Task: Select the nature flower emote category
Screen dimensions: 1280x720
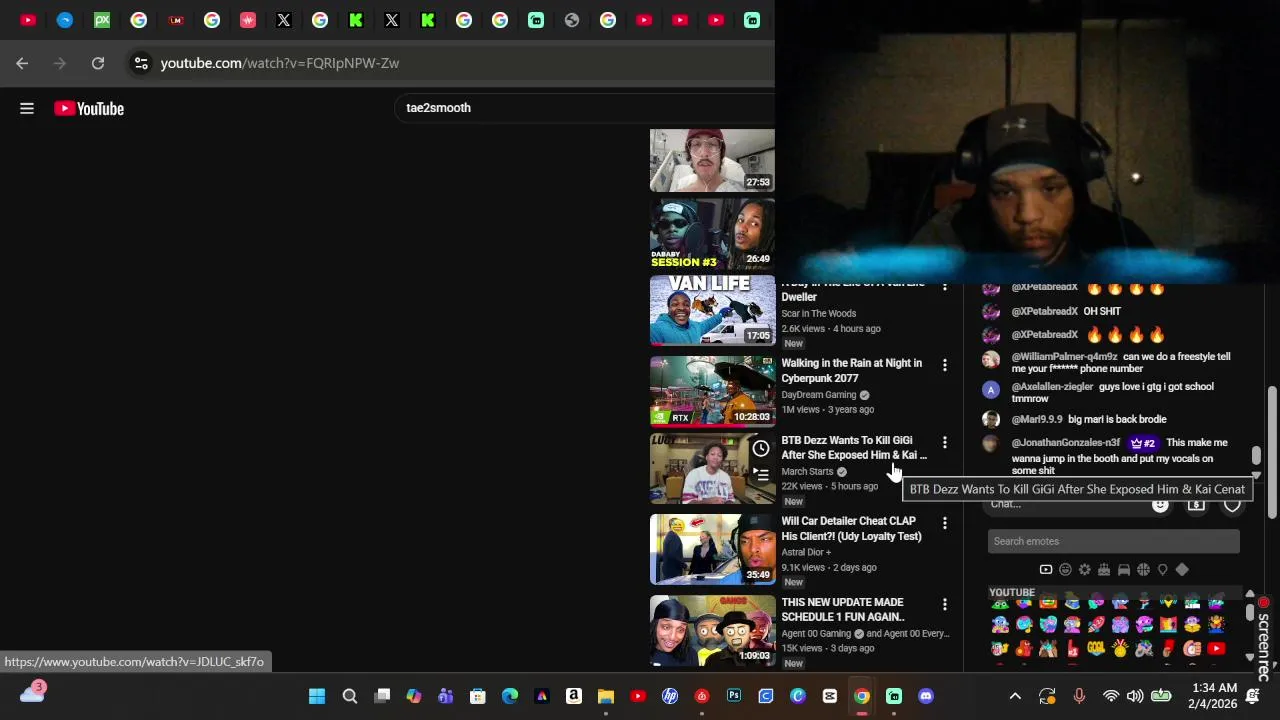Action: (x=1085, y=570)
